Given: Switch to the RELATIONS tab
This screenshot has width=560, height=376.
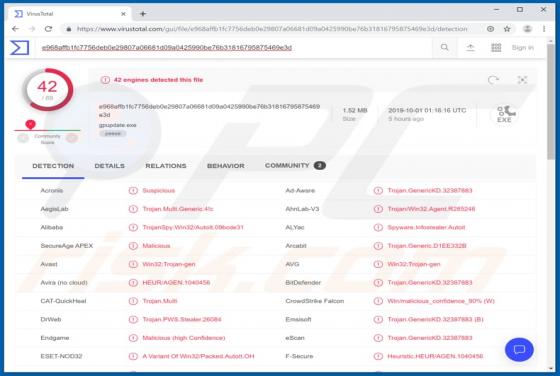Looking at the screenshot, I should point(166,166).
